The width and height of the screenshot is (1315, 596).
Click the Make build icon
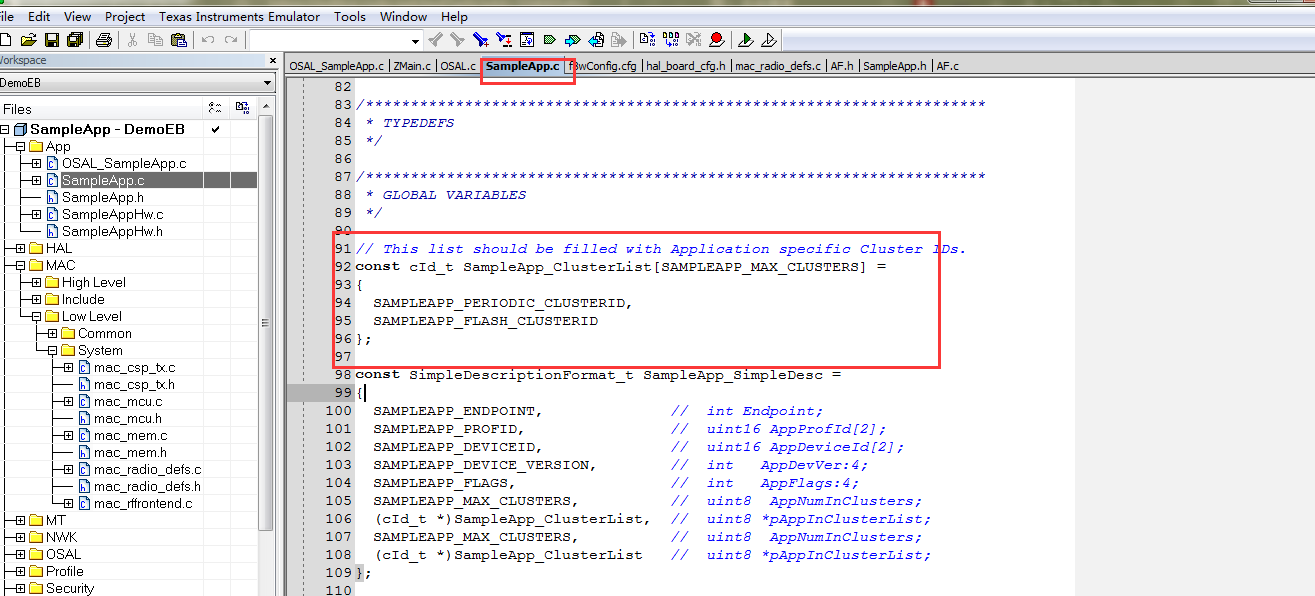click(x=671, y=40)
